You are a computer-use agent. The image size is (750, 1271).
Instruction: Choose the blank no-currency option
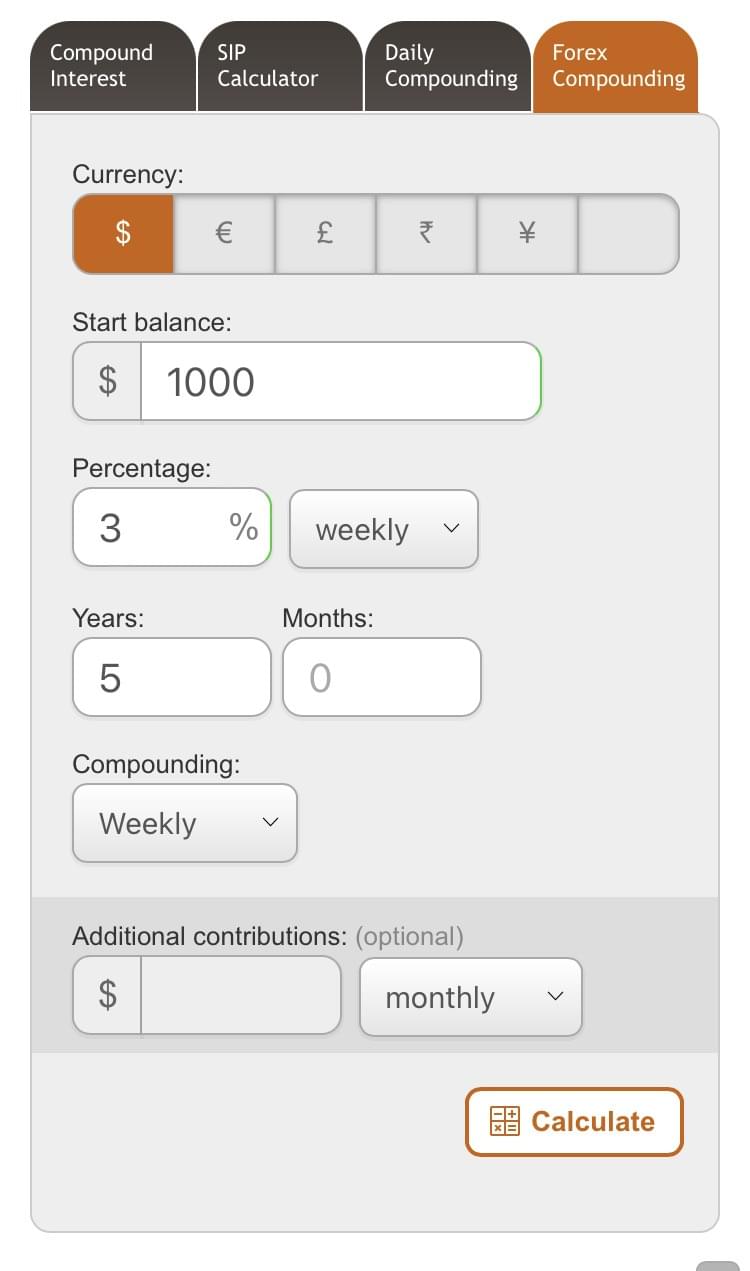coord(628,234)
